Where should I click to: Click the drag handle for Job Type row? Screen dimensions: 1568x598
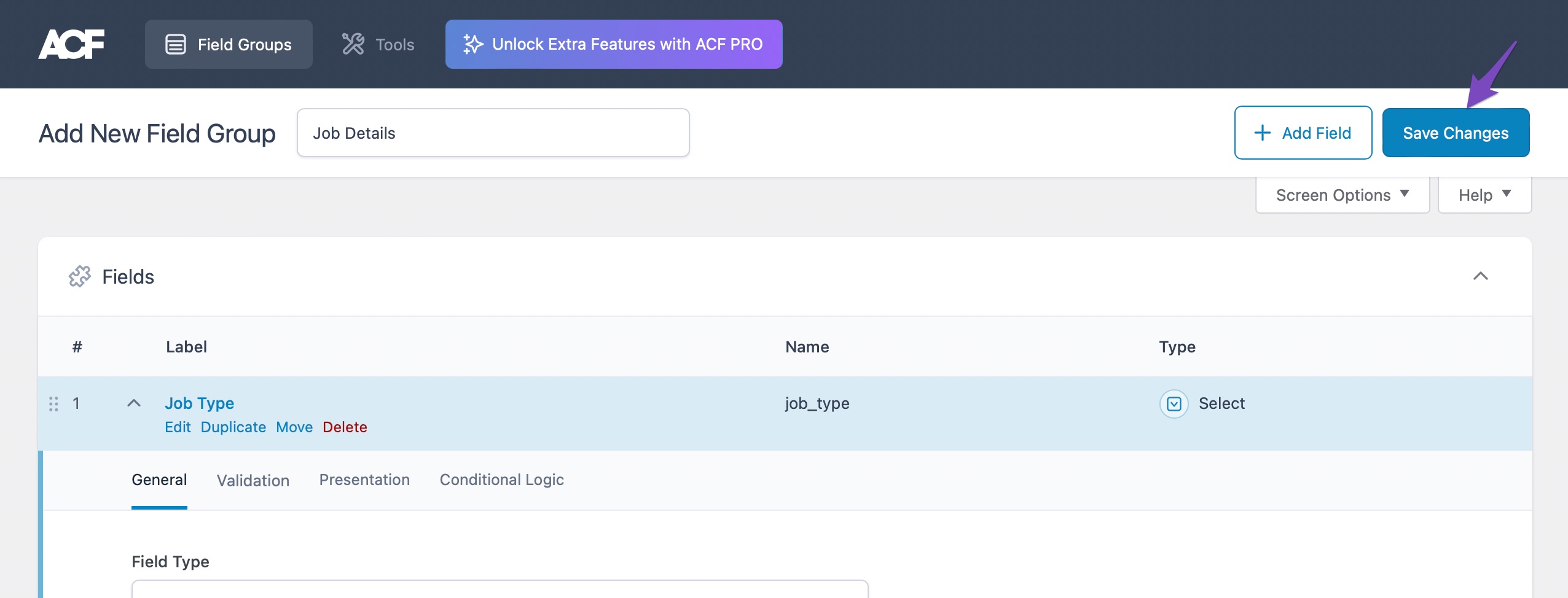(x=53, y=403)
